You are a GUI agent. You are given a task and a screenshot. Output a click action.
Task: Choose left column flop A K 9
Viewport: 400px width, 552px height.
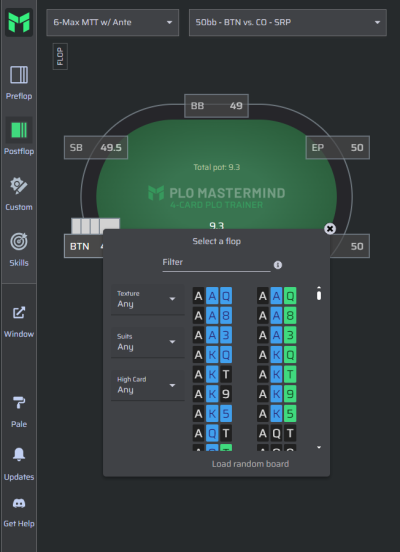[x=212, y=394]
